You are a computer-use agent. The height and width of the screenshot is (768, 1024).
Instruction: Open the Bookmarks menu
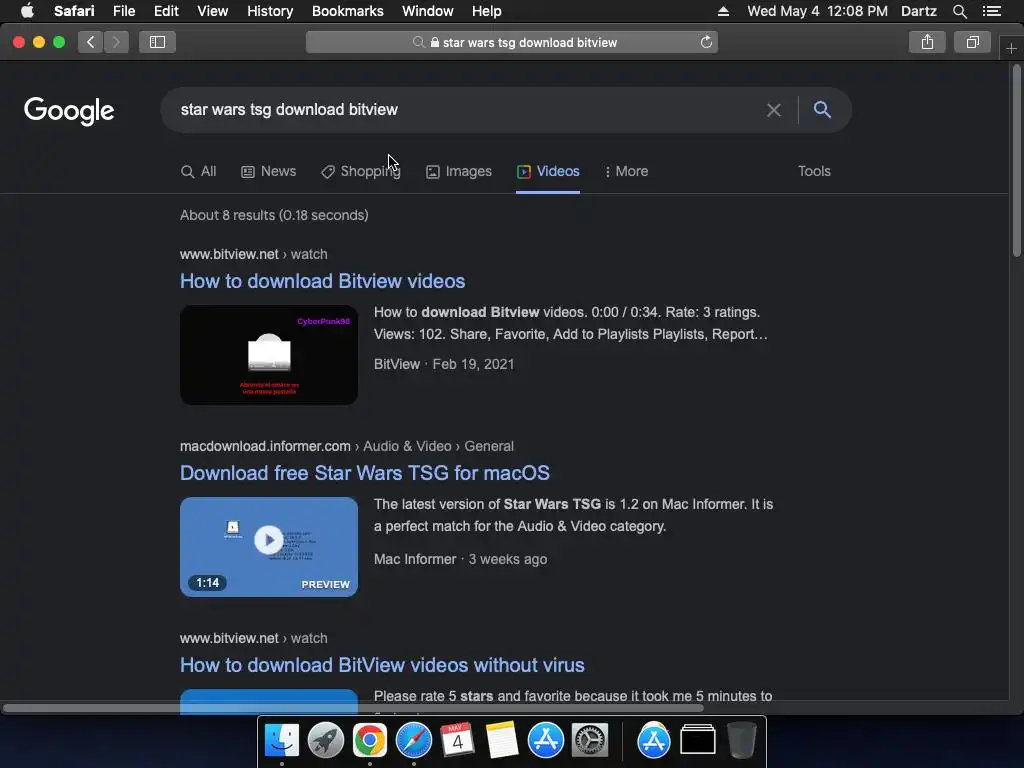click(347, 11)
